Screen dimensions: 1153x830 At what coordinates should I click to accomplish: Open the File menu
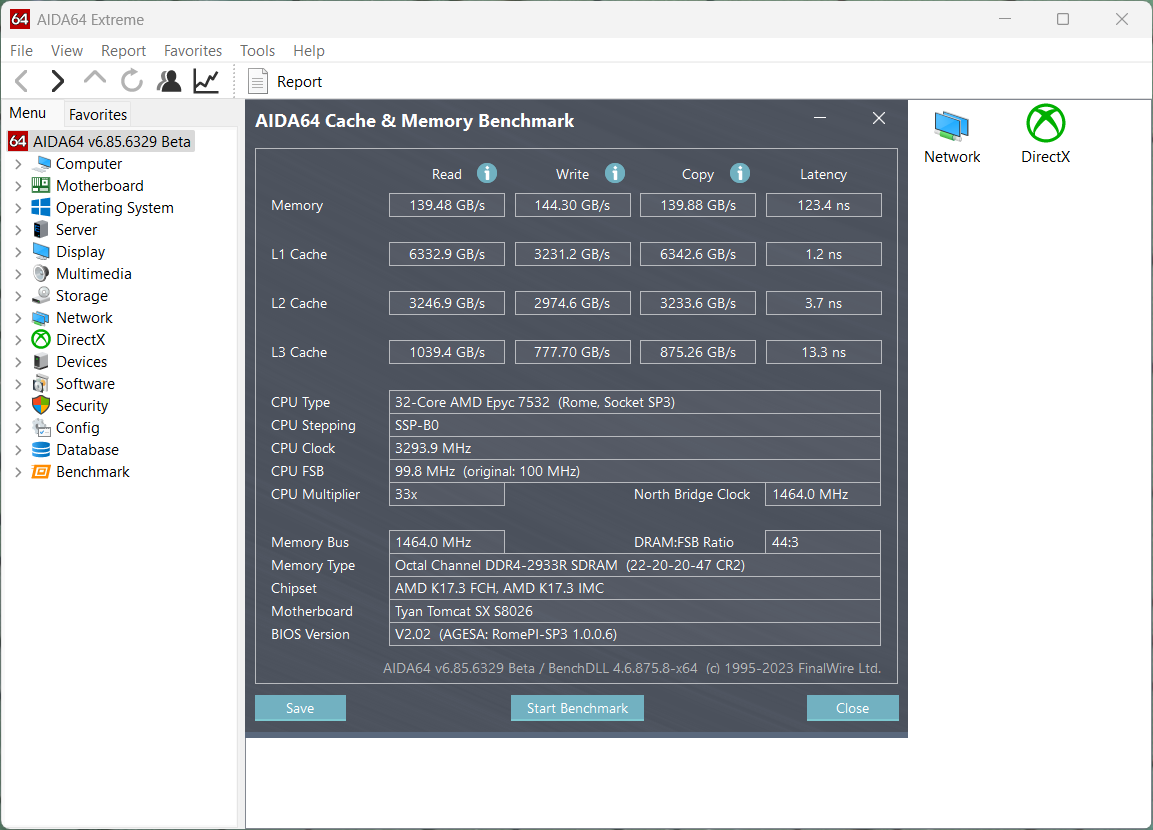tap(21, 51)
